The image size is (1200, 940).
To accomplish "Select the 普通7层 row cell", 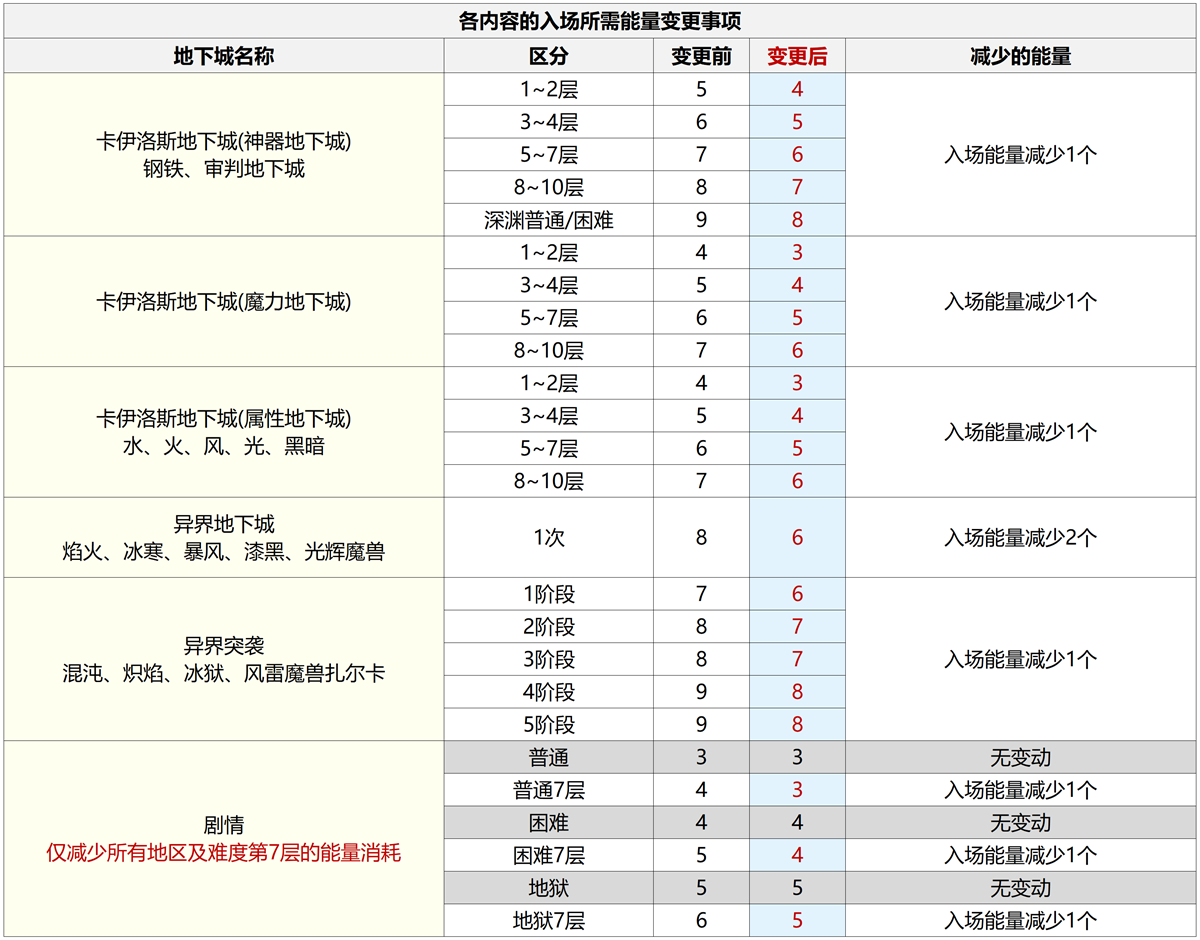I will (548, 791).
